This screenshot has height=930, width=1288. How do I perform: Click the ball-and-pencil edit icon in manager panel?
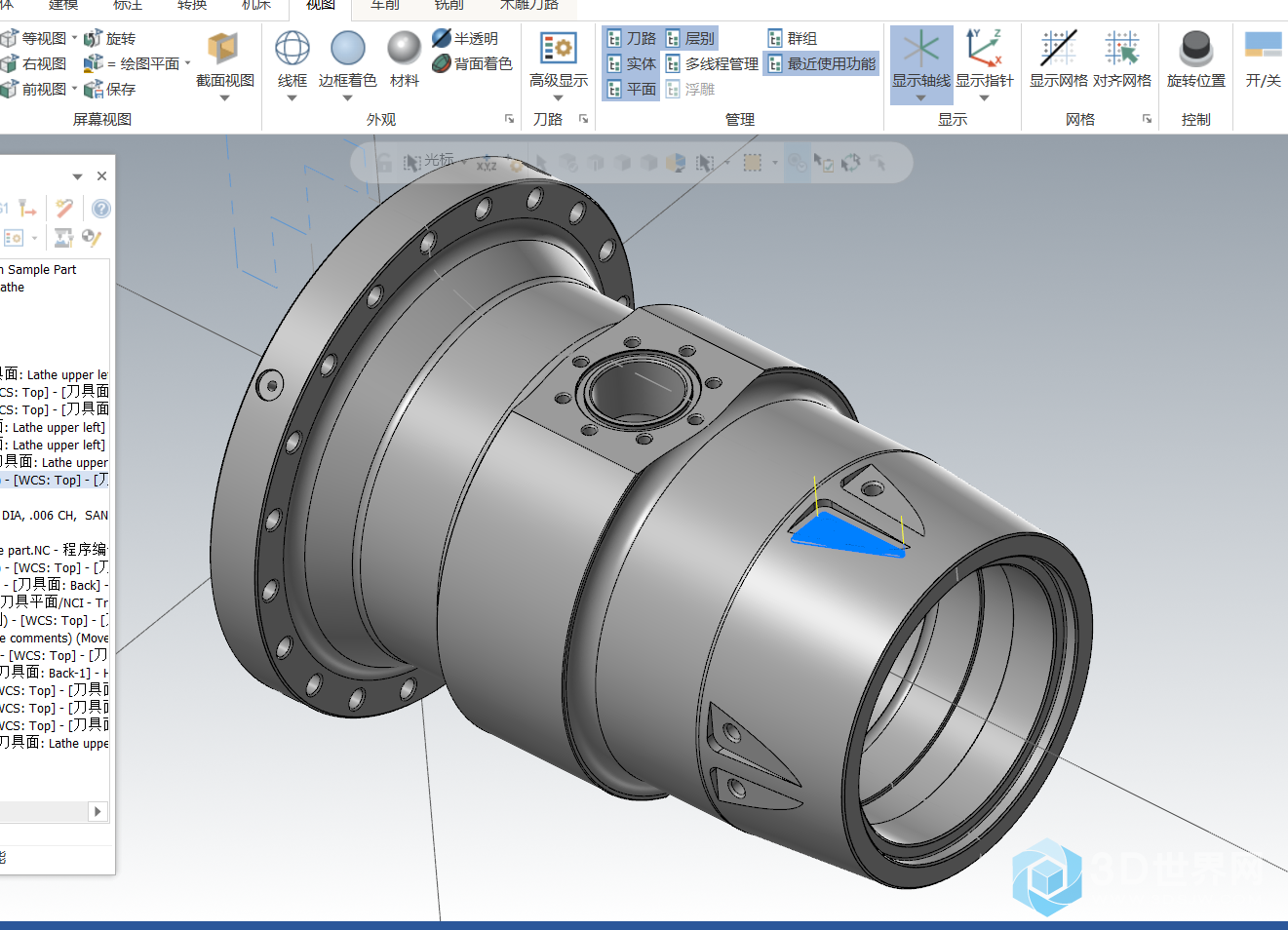[91, 238]
